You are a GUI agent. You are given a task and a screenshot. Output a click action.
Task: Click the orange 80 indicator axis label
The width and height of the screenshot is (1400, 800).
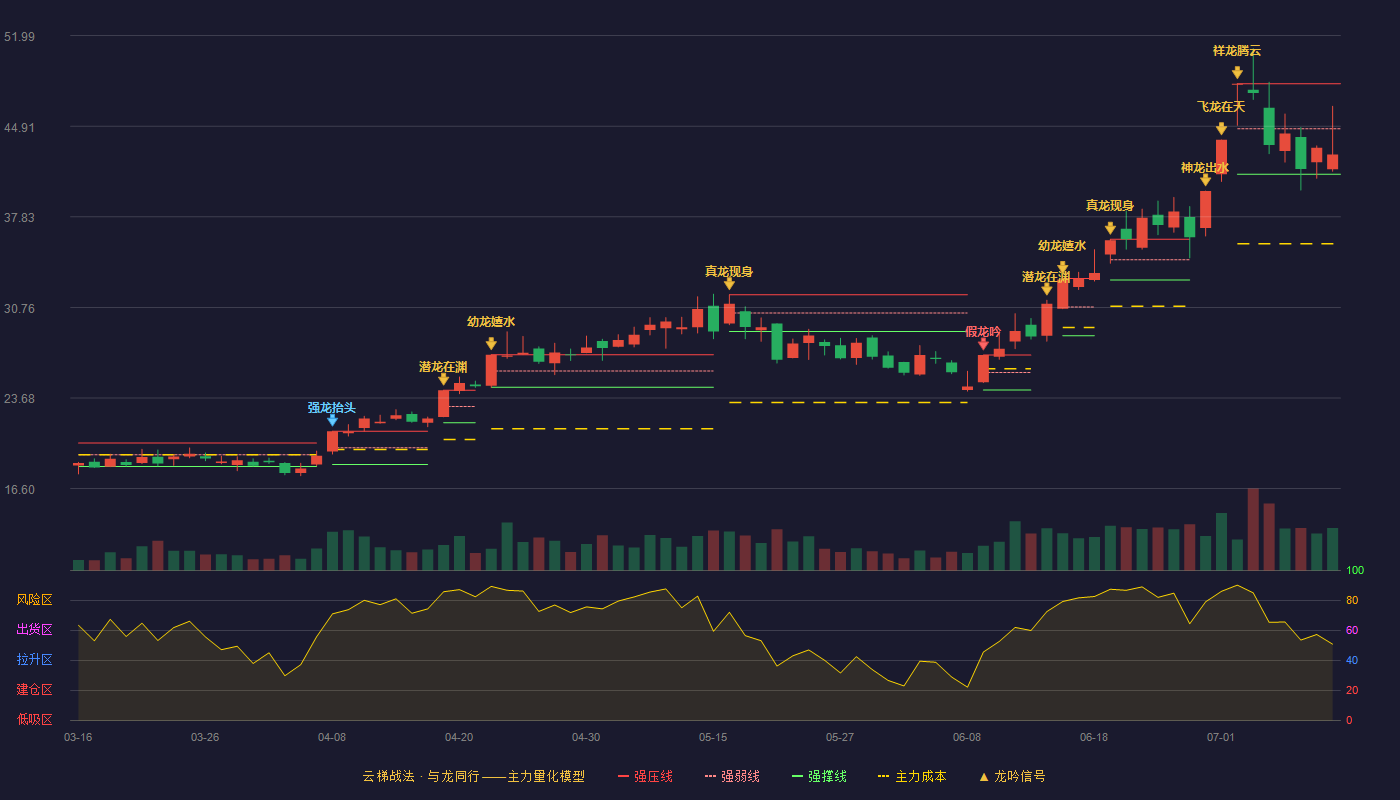coord(1352,600)
